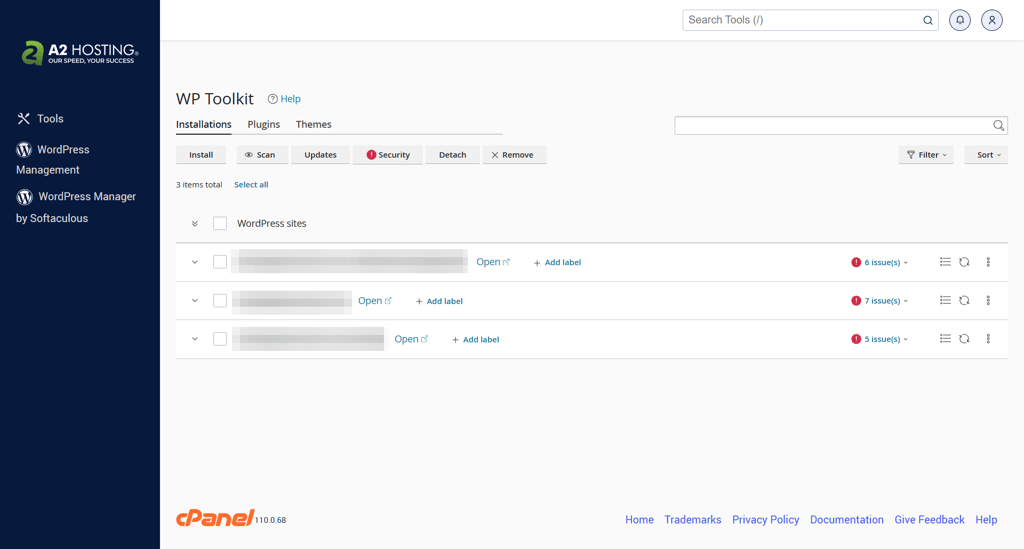
Task: Open the Sort dropdown
Action: point(986,155)
